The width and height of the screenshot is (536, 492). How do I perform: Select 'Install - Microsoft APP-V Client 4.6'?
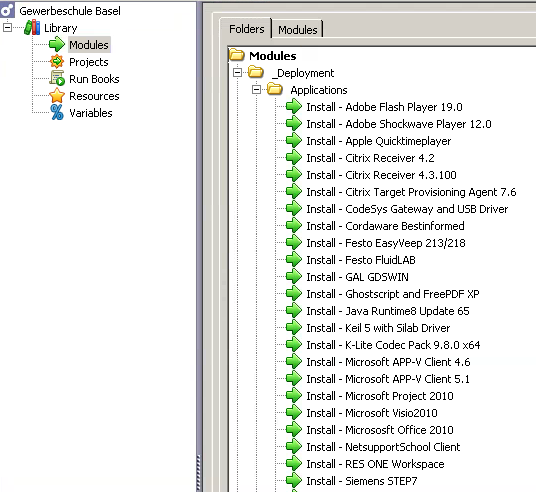coord(388,362)
